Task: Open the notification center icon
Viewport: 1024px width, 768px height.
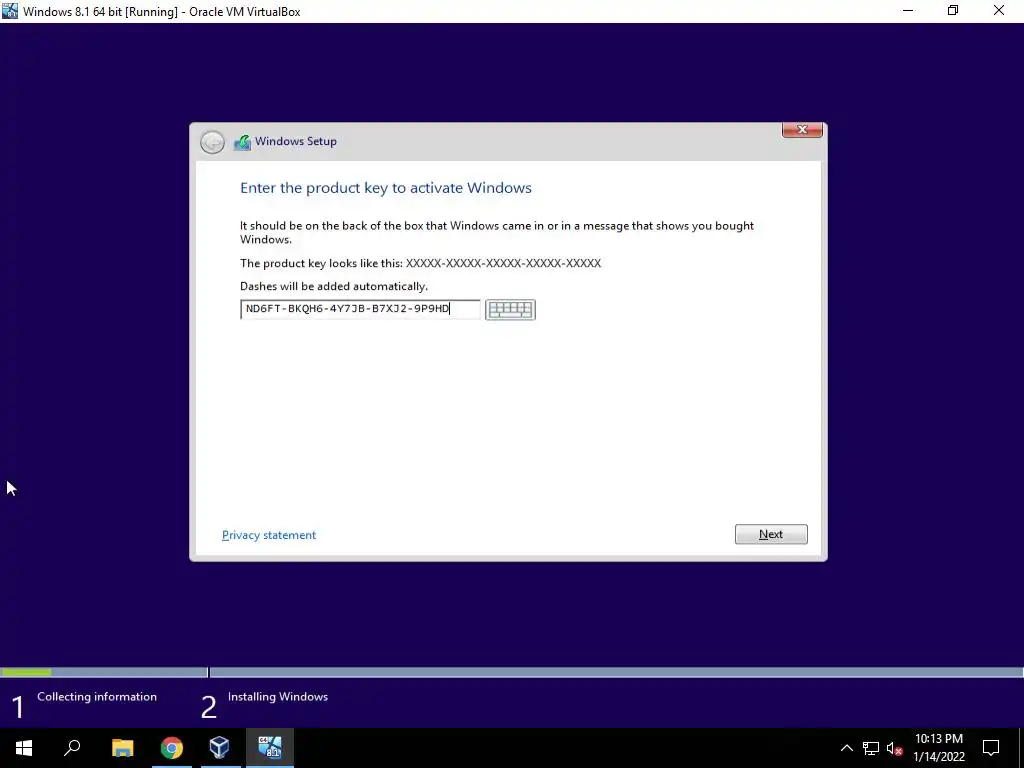Action: (x=991, y=748)
